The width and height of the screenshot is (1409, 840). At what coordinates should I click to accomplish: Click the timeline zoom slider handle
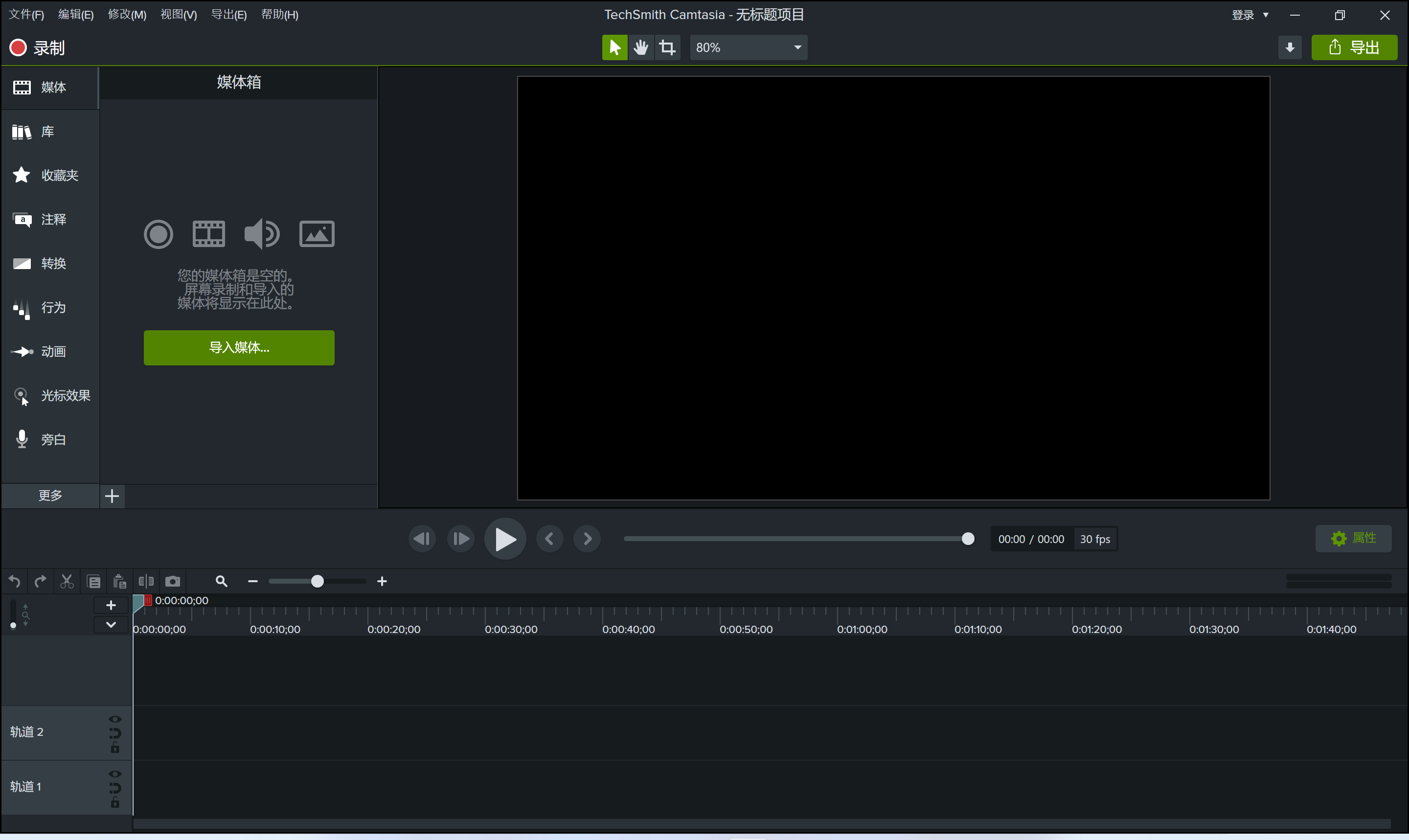(318, 582)
